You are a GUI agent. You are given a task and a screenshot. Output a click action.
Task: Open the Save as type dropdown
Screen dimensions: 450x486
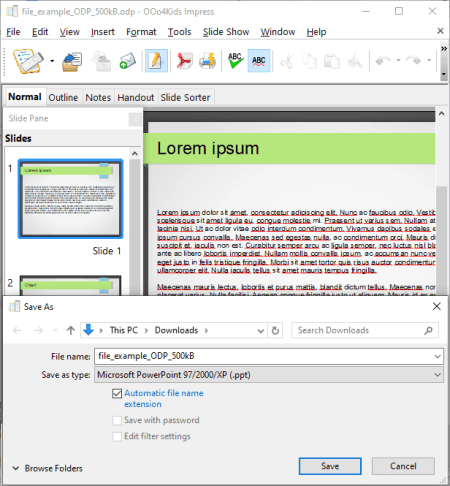coord(269,375)
